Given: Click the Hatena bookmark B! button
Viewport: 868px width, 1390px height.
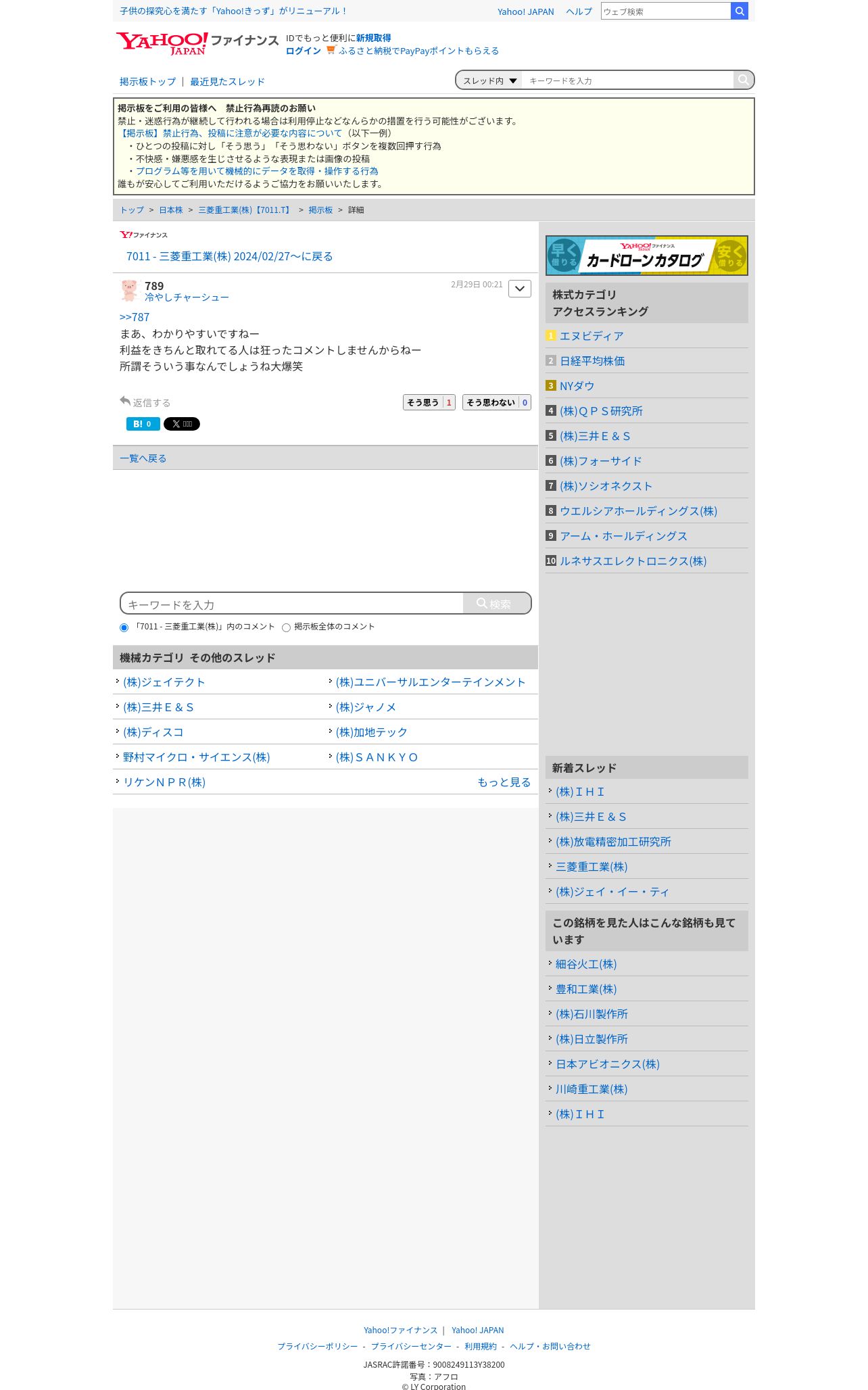Looking at the screenshot, I should click(x=143, y=424).
